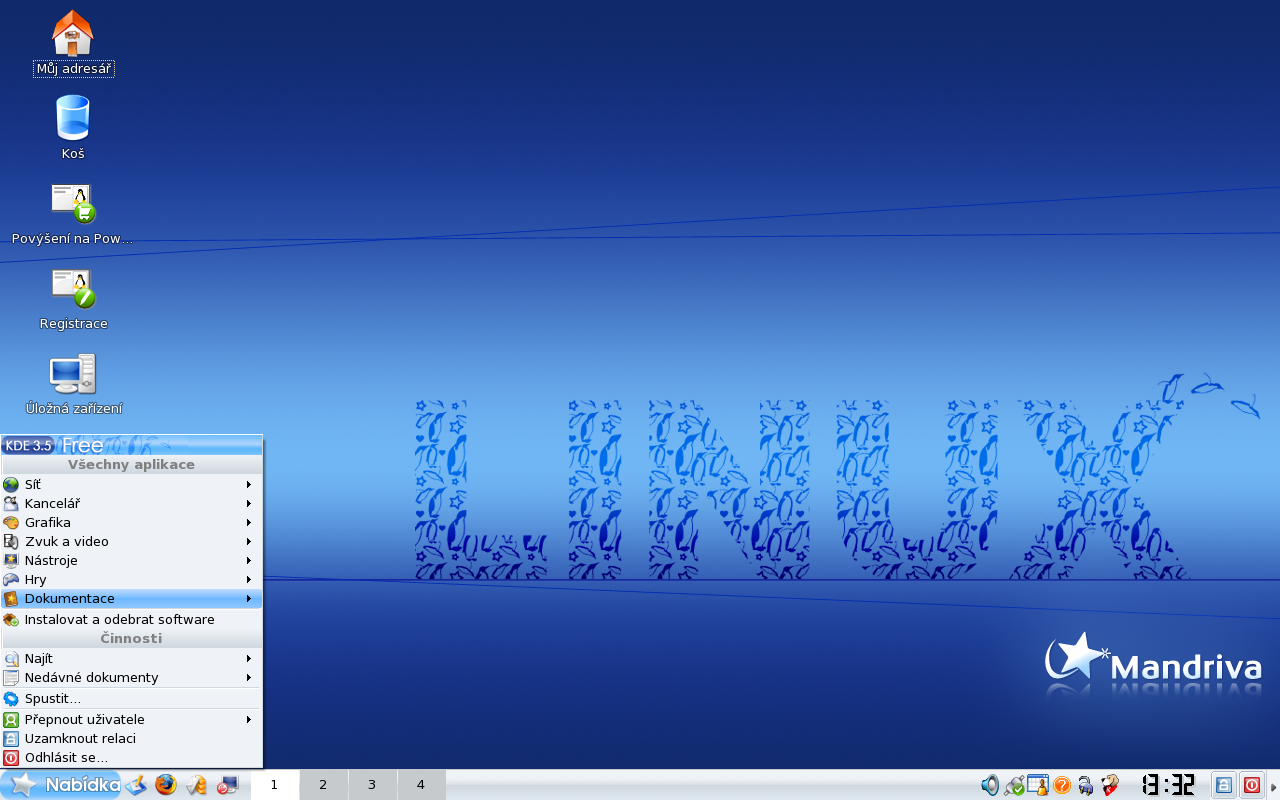Viewport: 1280px width, 800px height.
Task: Launch Firefox from the panel
Action: click(x=166, y=785)
